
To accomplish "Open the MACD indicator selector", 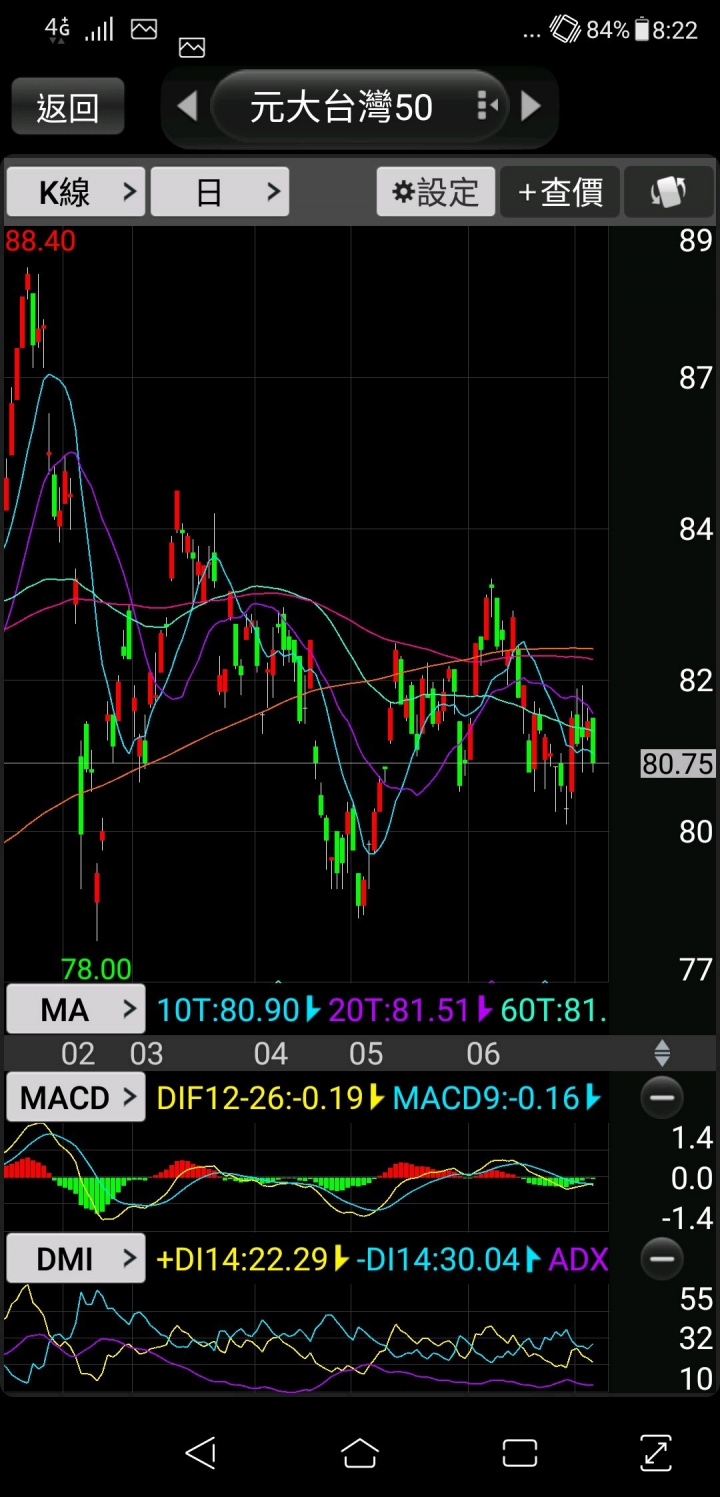I will click(x=76, y=1098).
